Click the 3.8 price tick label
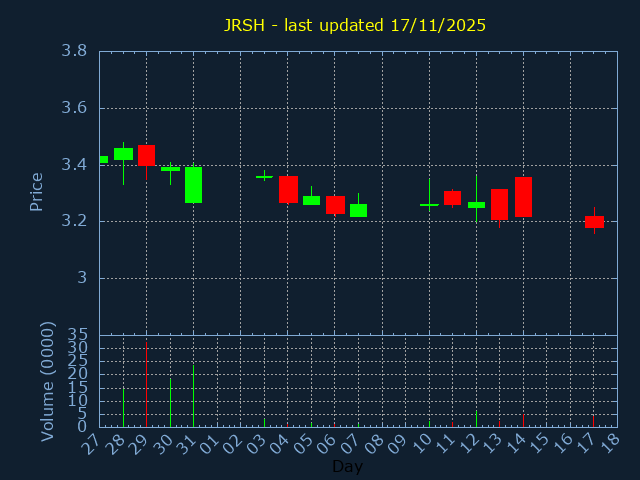Screen dimensions: 640x480 (73, 51)
